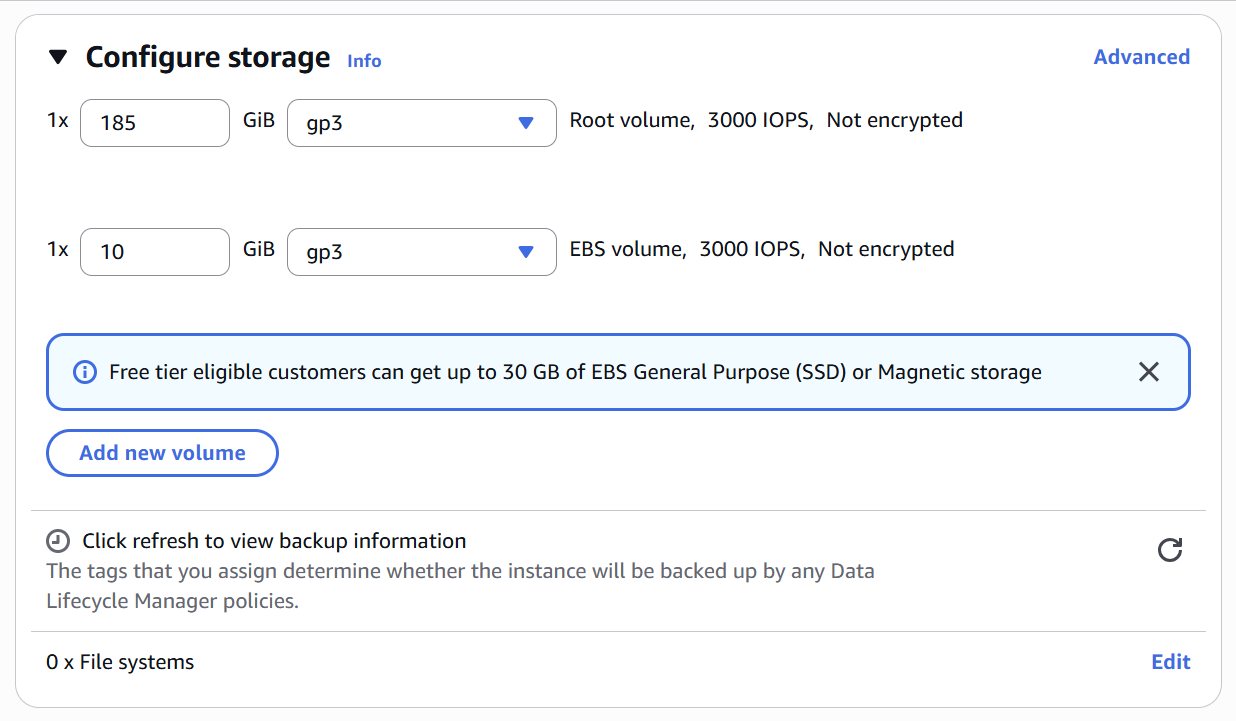Collapse the Configure storage section triangle
1236x721 pixels.
[58, 58]
